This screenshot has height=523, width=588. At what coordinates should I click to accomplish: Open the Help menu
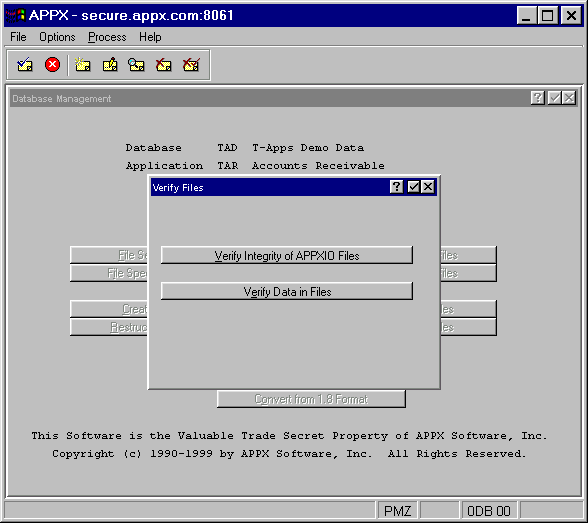150,37
